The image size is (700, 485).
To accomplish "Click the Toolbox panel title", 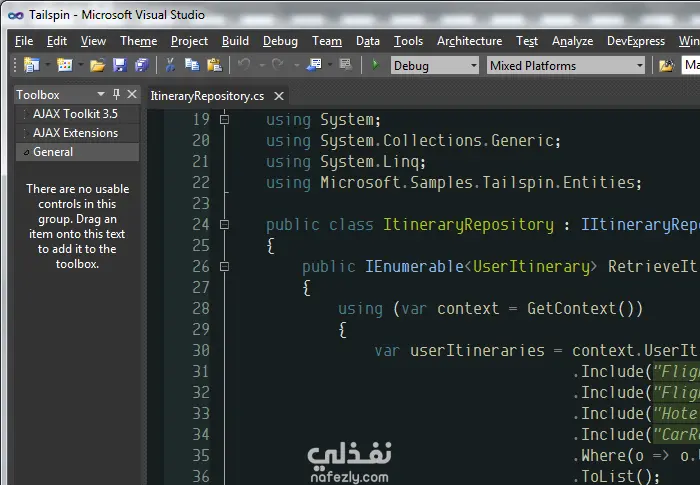I will [38, 95].
